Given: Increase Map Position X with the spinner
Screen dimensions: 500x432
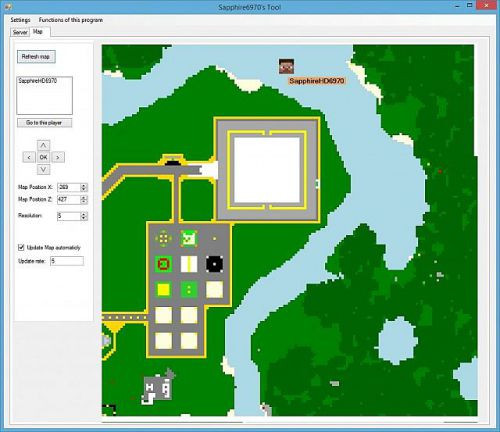Looking at the screenshot, I should [84, 185].
